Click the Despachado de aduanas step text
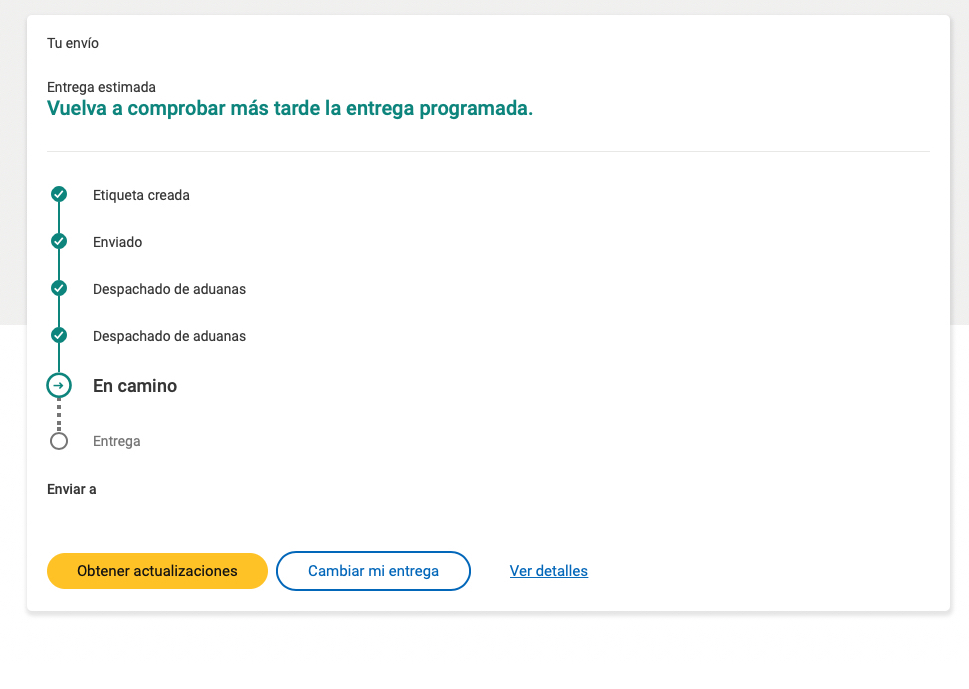 coord(169,289)
